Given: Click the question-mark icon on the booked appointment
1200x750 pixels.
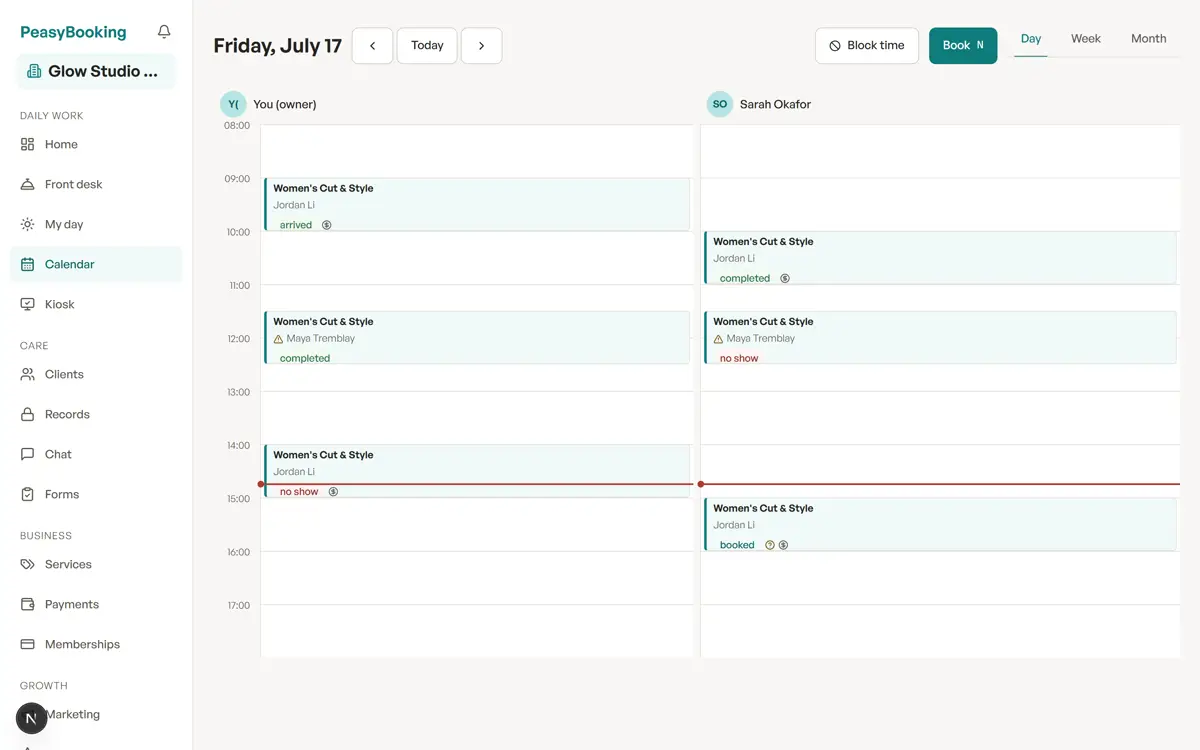Looking at the screenshot, I should pos(770,545).
